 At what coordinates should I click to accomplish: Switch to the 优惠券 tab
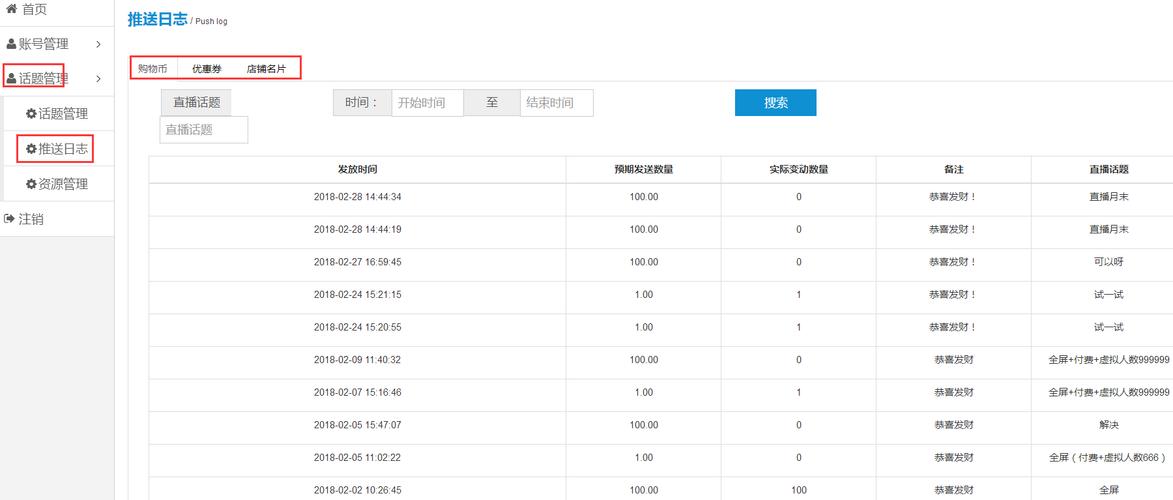[207, 69]
